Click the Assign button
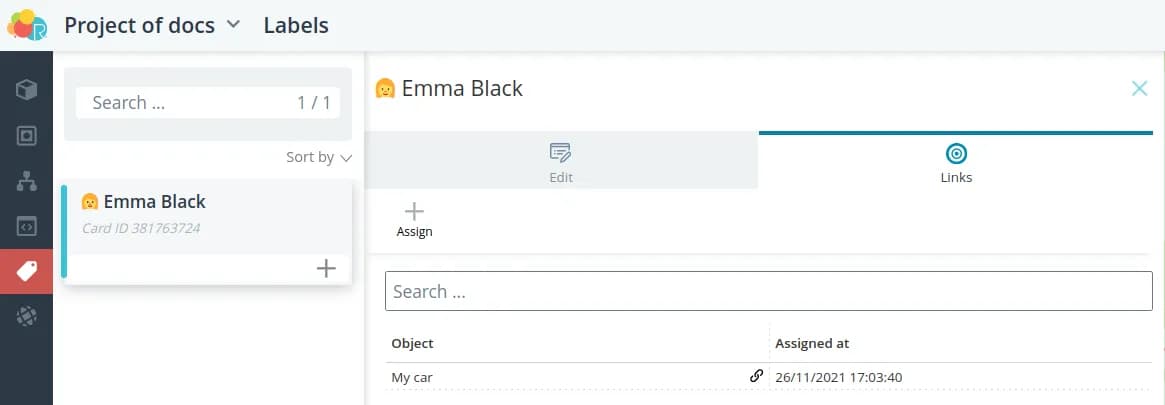The image size is (1165, 405). tap(414, 219)
